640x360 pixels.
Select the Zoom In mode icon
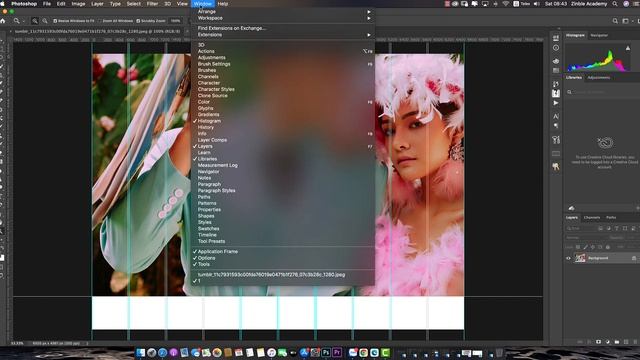pos(35,21)
